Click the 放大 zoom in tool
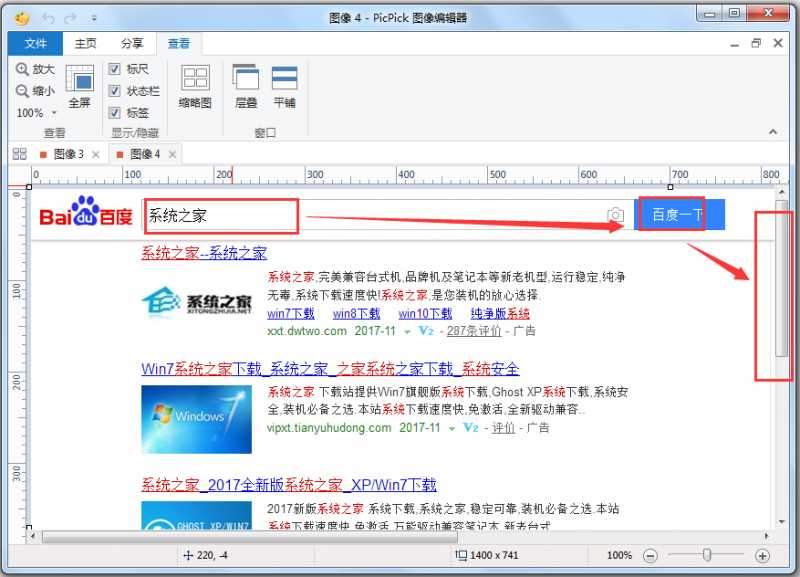 [x=35, y=69]
